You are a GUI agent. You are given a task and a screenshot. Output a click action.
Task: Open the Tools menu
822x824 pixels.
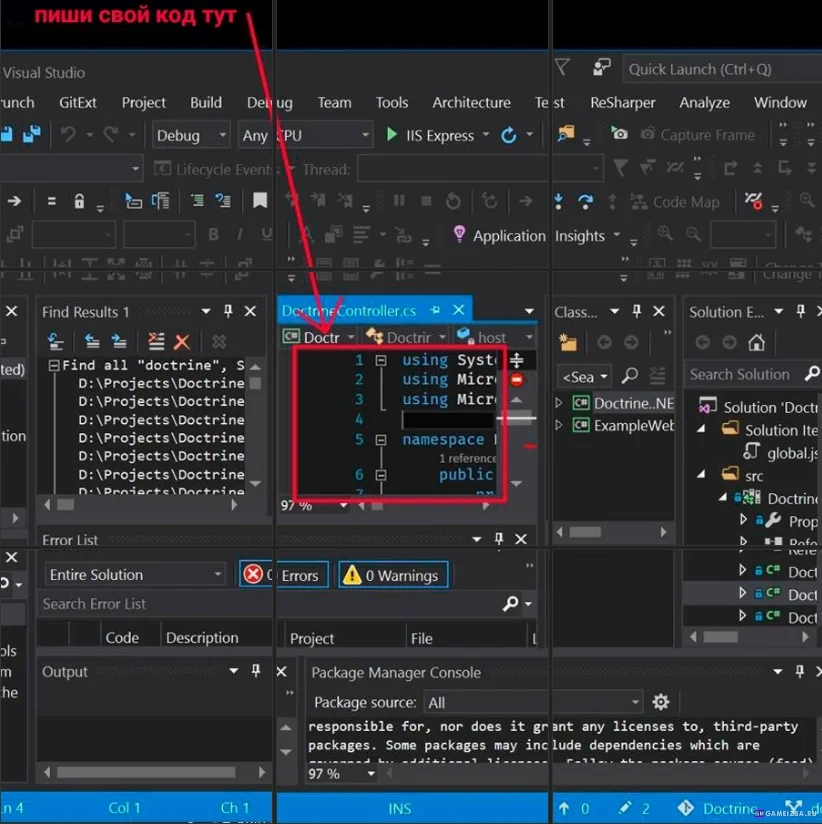click(x=392, y=102)
